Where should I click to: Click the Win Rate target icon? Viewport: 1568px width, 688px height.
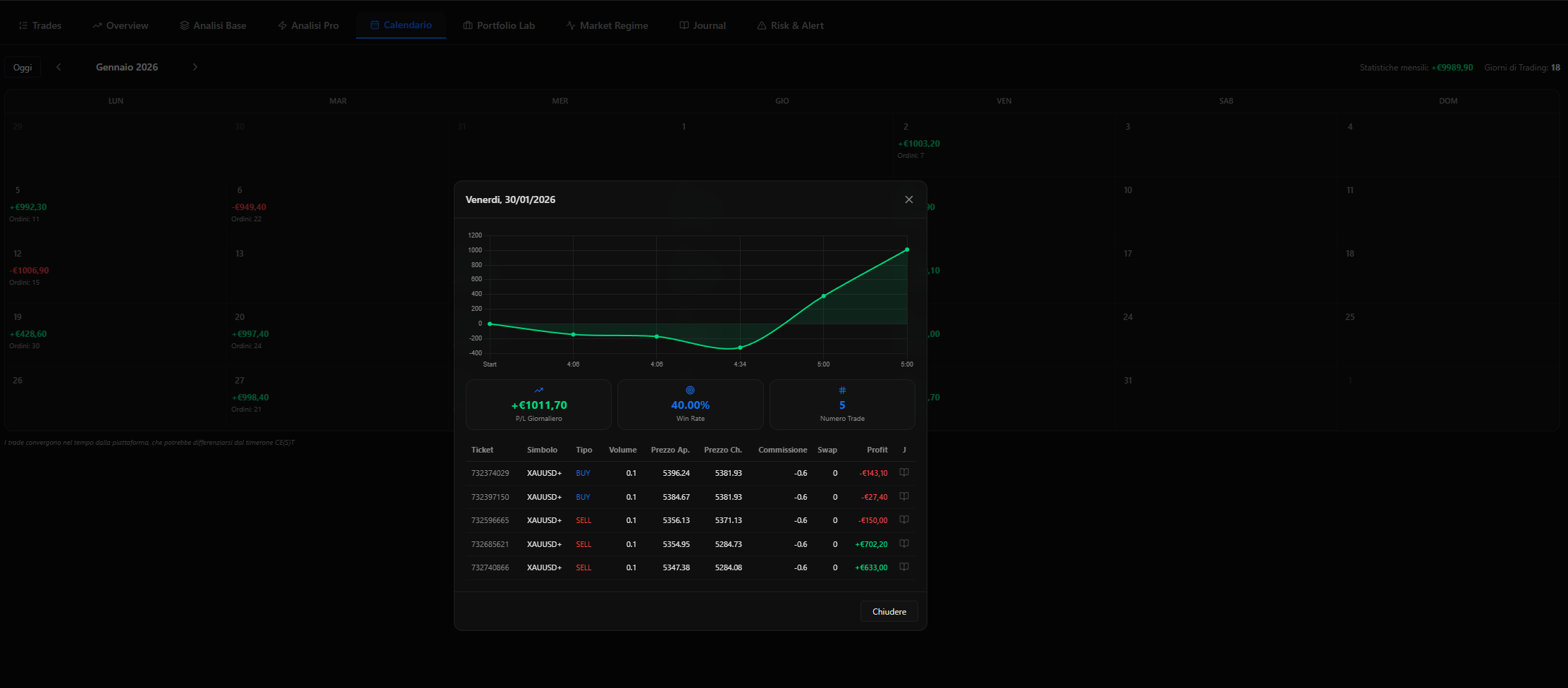(691, 391)
